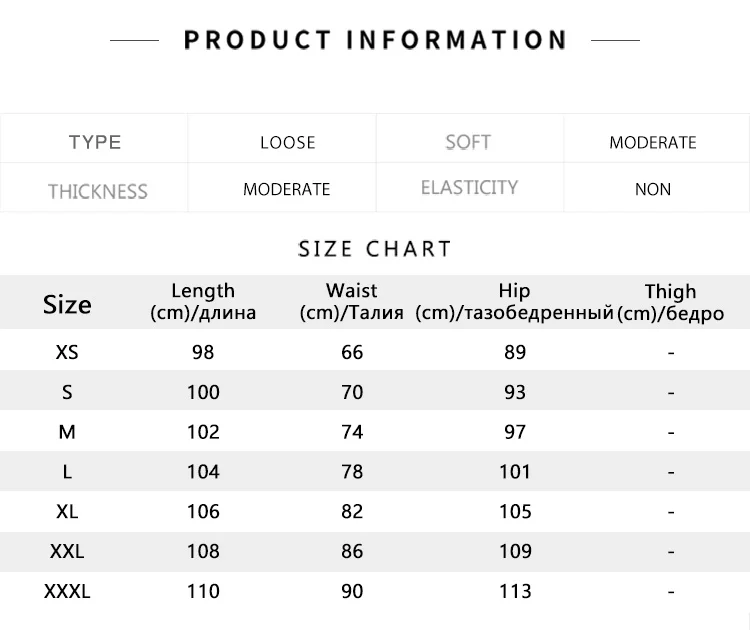Select the SOFT label cell

(x=468, y=142)
